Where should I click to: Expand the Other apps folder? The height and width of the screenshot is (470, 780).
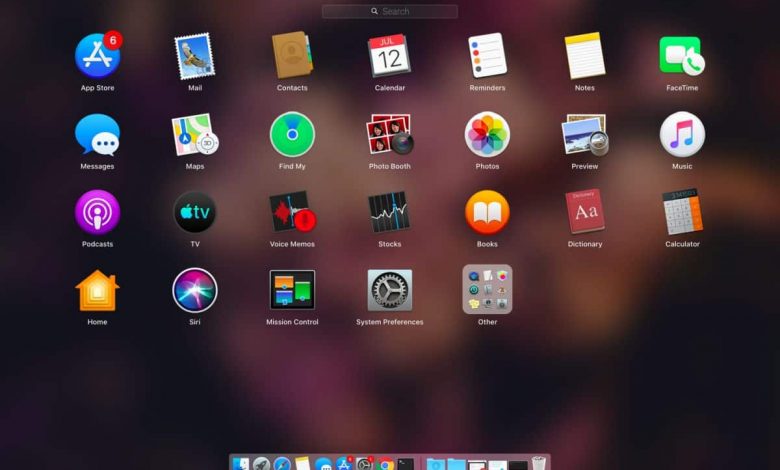487,289
